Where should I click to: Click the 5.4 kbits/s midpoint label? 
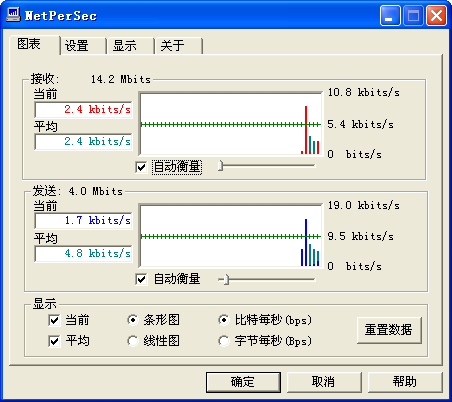pyautogui.click(x=360, y=124)
